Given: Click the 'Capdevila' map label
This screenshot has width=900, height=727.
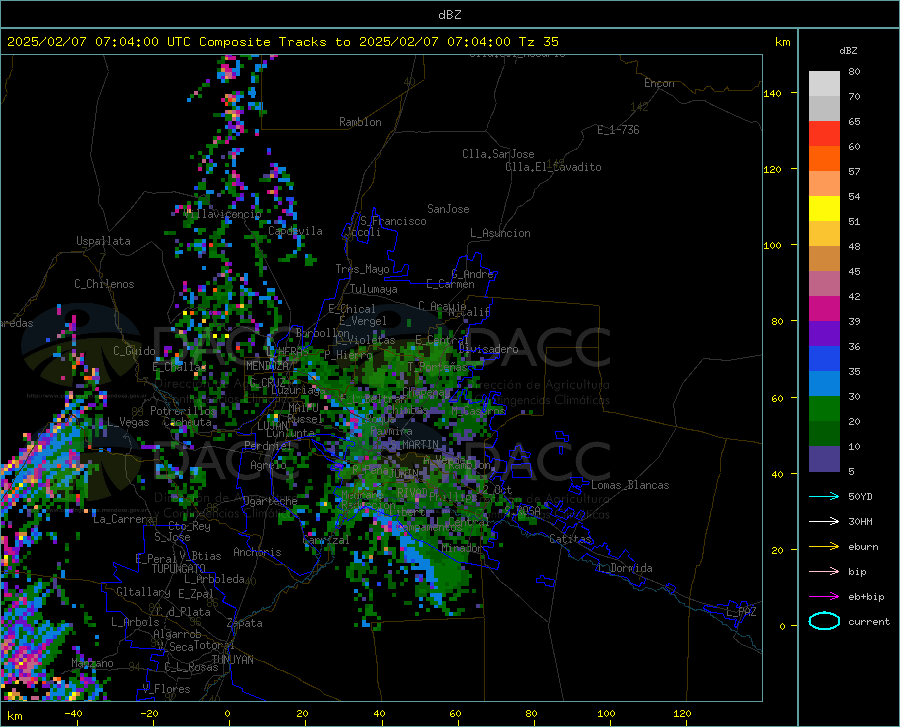Looking at the screenshot, I should 295,231.
